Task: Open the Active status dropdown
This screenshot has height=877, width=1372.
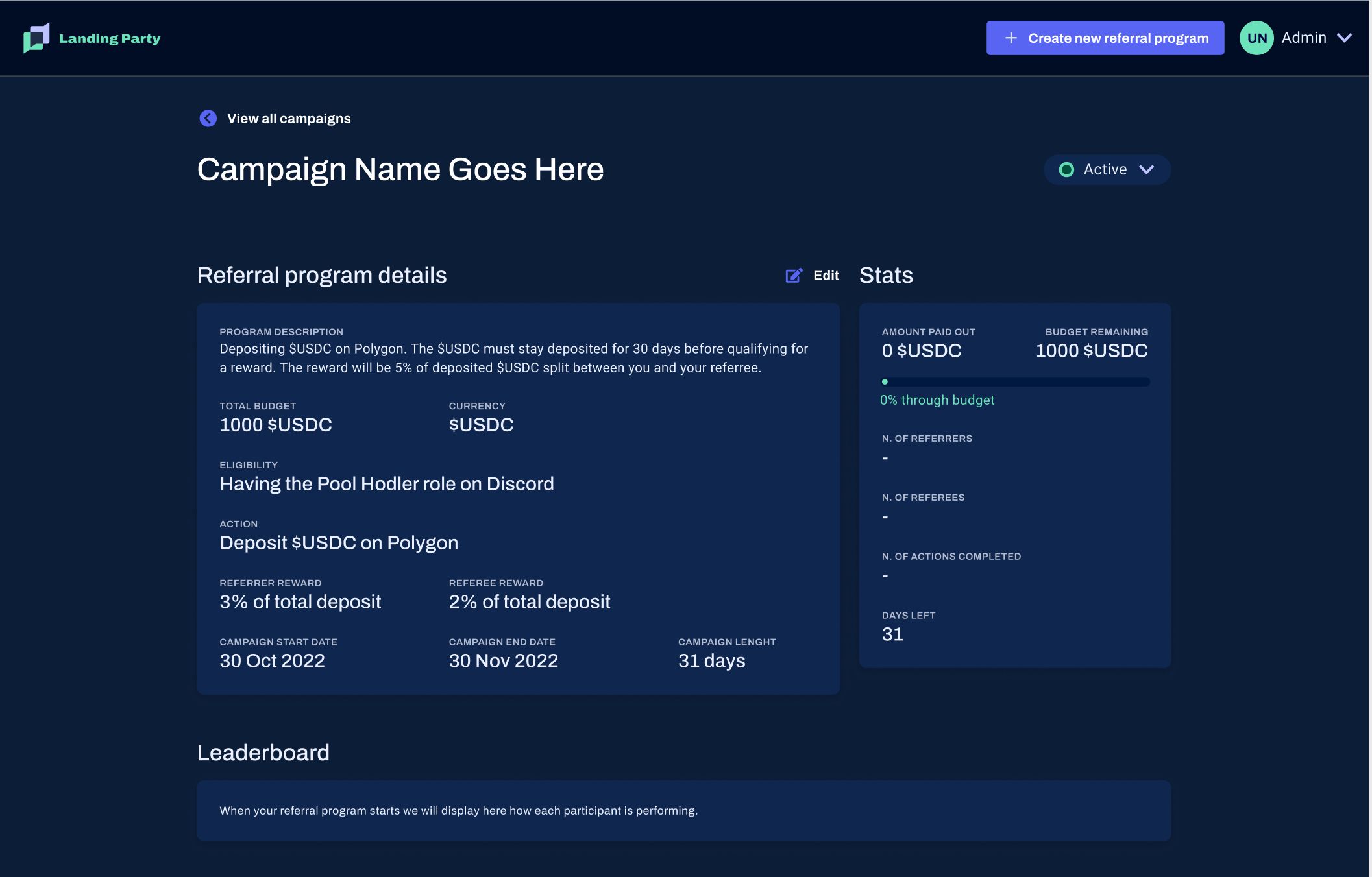Action: pyautogui.click(x=1107, y=169)
